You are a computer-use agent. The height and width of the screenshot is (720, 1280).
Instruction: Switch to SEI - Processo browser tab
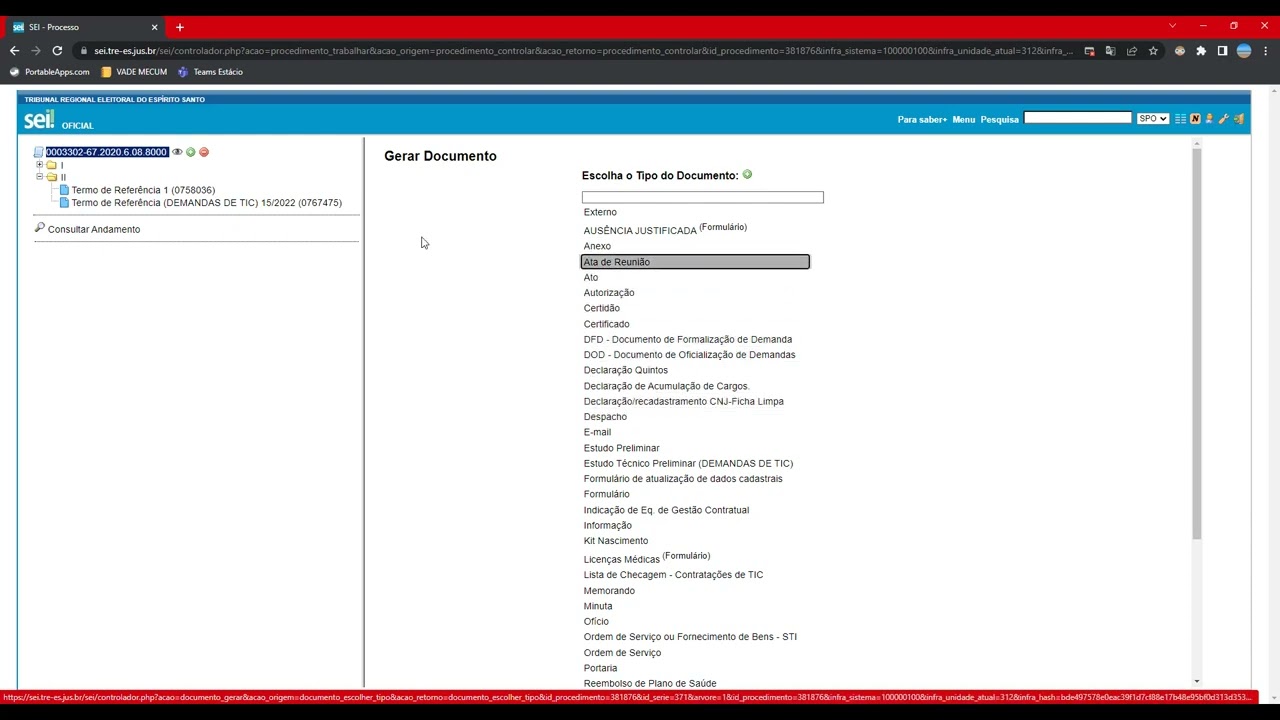(85, 27)
